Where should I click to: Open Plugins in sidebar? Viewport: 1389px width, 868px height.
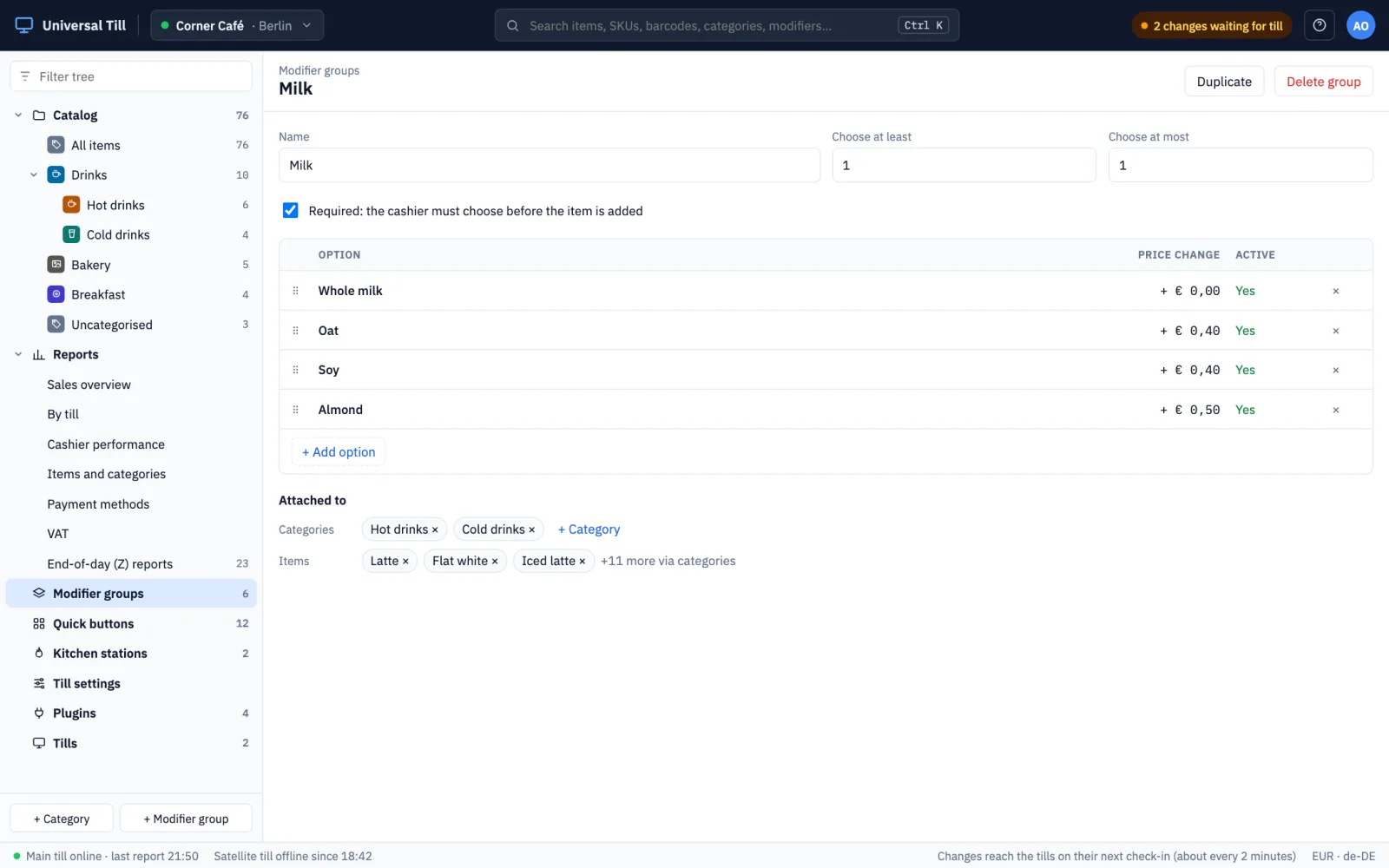[131, 713]
